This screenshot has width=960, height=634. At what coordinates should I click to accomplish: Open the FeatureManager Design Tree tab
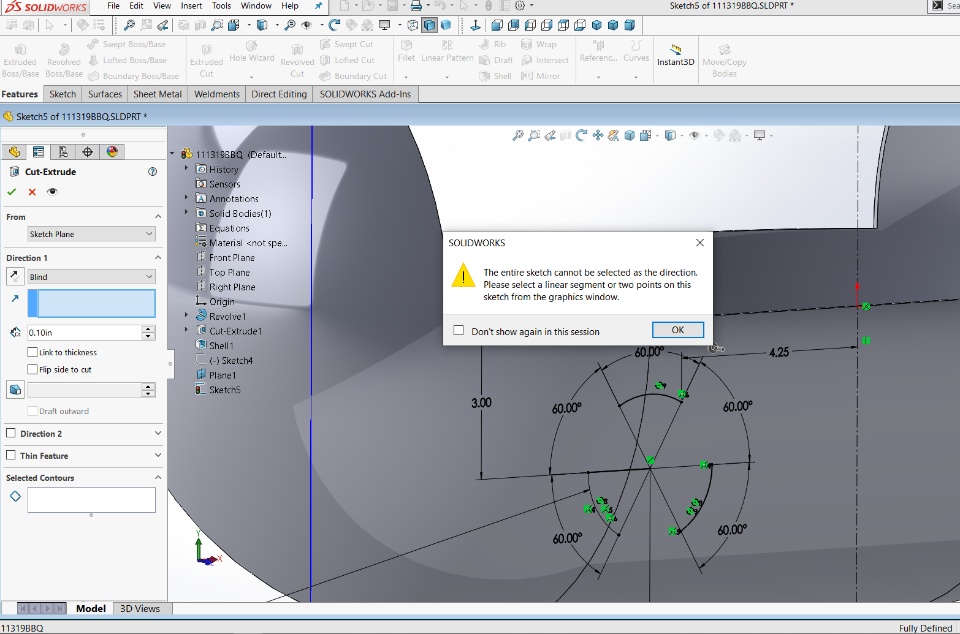point(14,152)
